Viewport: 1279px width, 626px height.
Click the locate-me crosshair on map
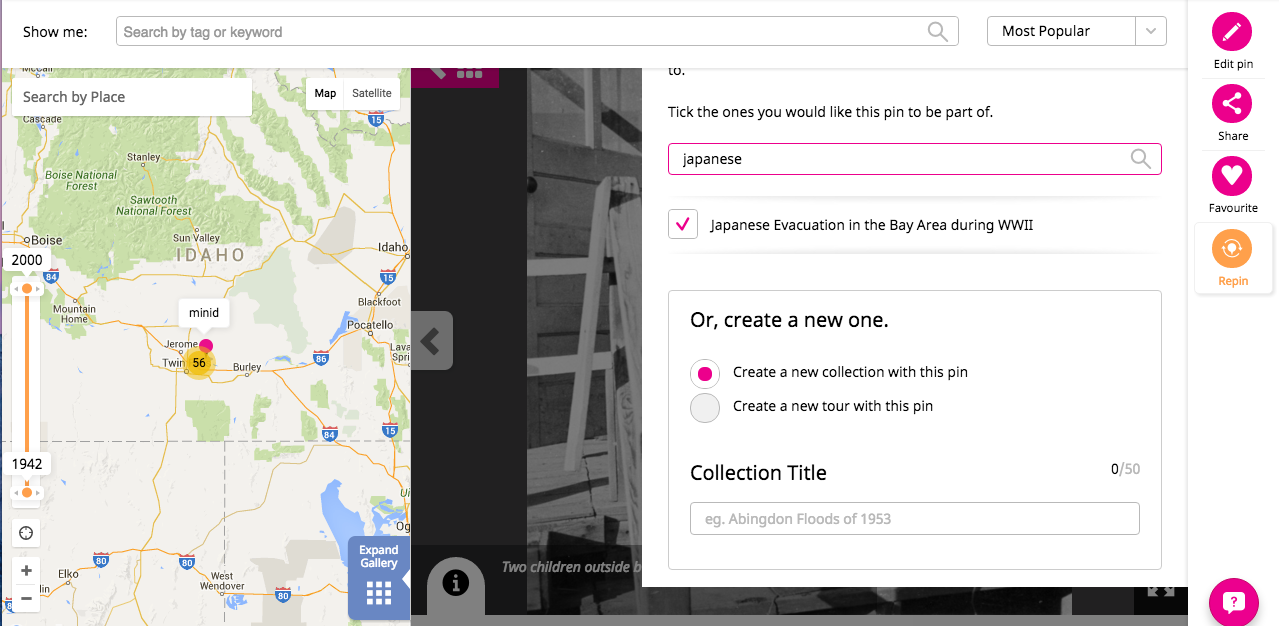pos(27,533)
